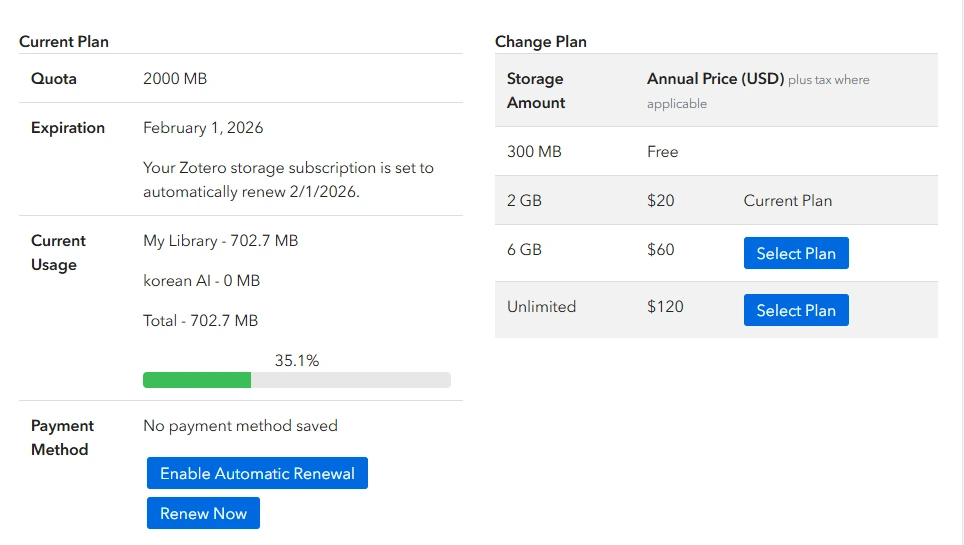Click the automatic renewal notice text

(x=288, y=180)
